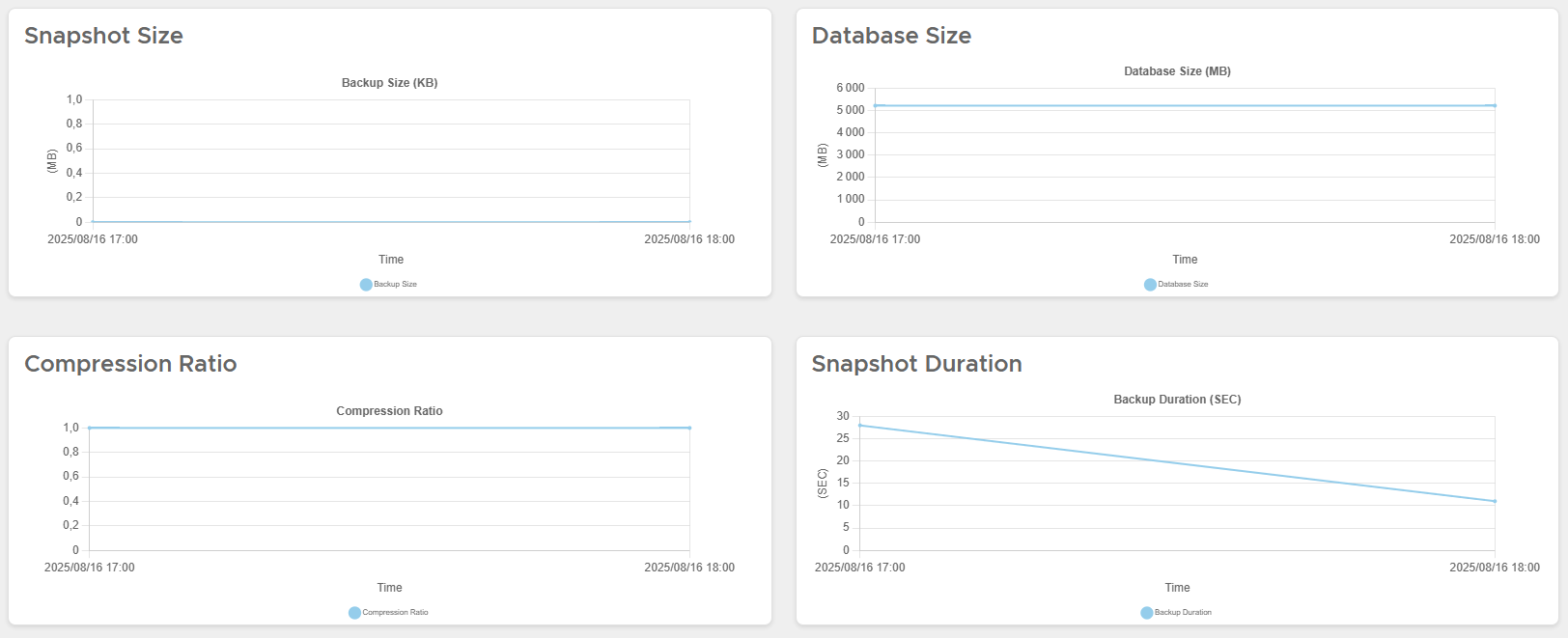Click the ending point of Database Size line
This screenshot has width=1568, height=638.
pos(1495,105)
